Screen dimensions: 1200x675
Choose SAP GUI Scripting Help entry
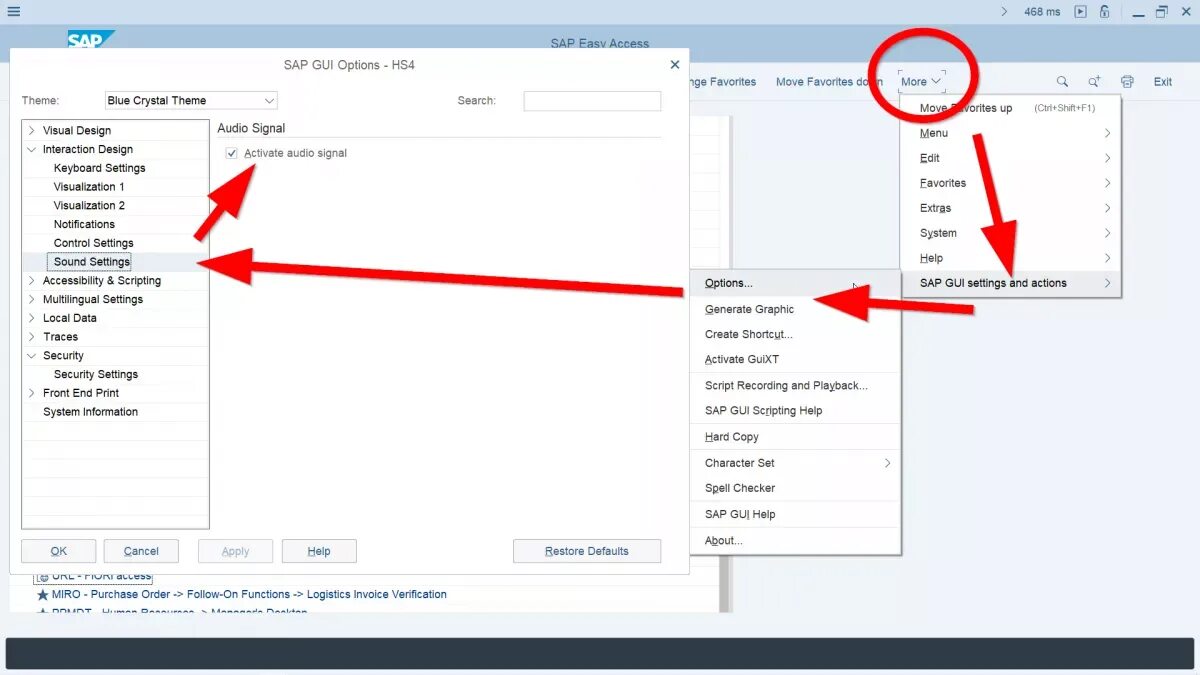coord(796,410)
